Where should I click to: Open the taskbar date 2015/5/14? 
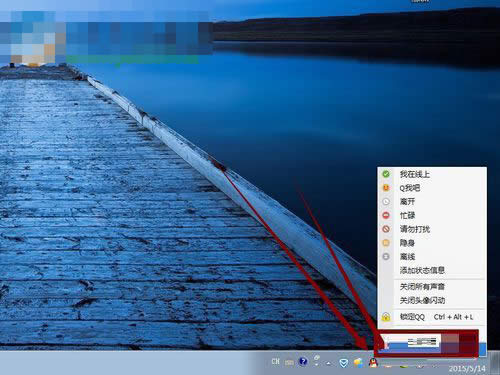(467, 369)
